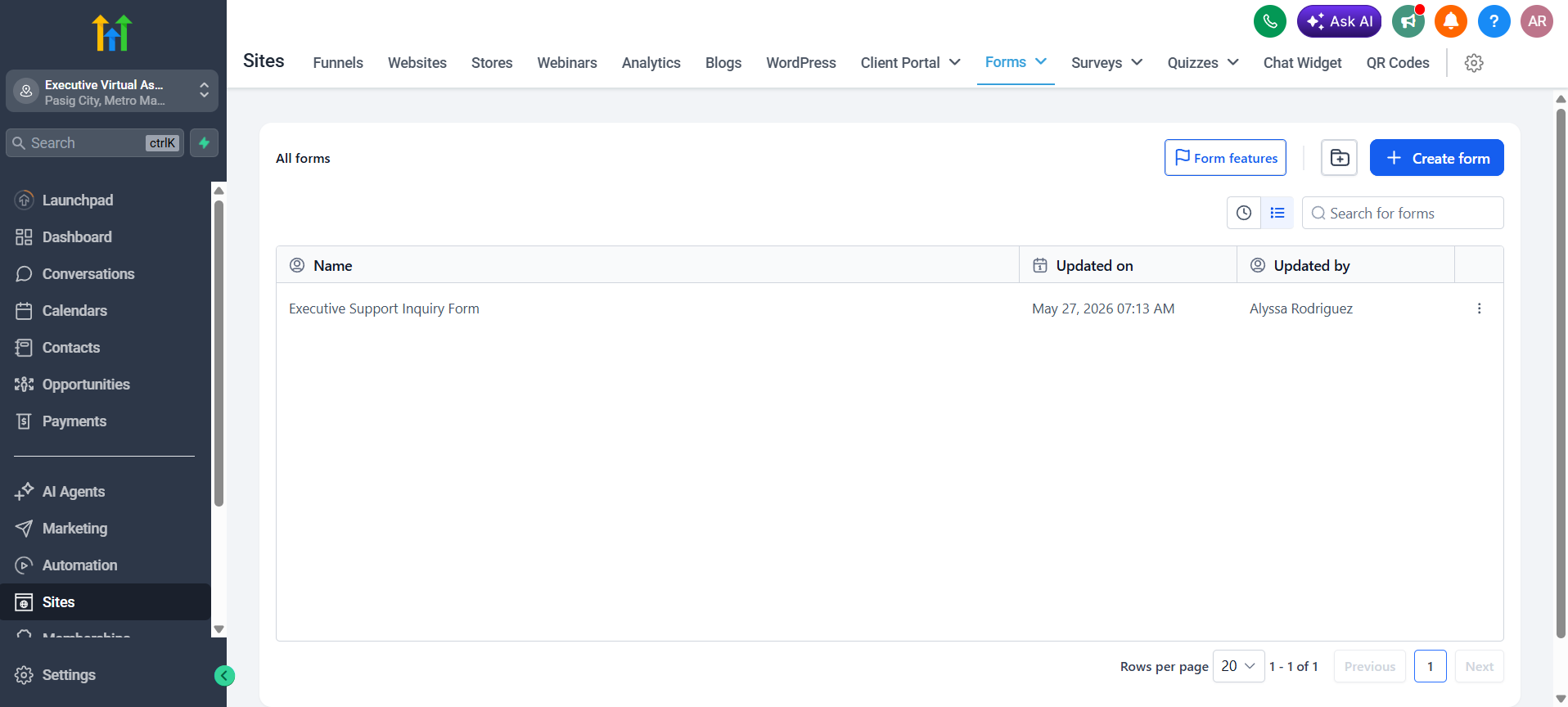This screenshot has width=1568, height=707.
Task: Select page 1 in pagination
Action: [x=1431, y=666]
